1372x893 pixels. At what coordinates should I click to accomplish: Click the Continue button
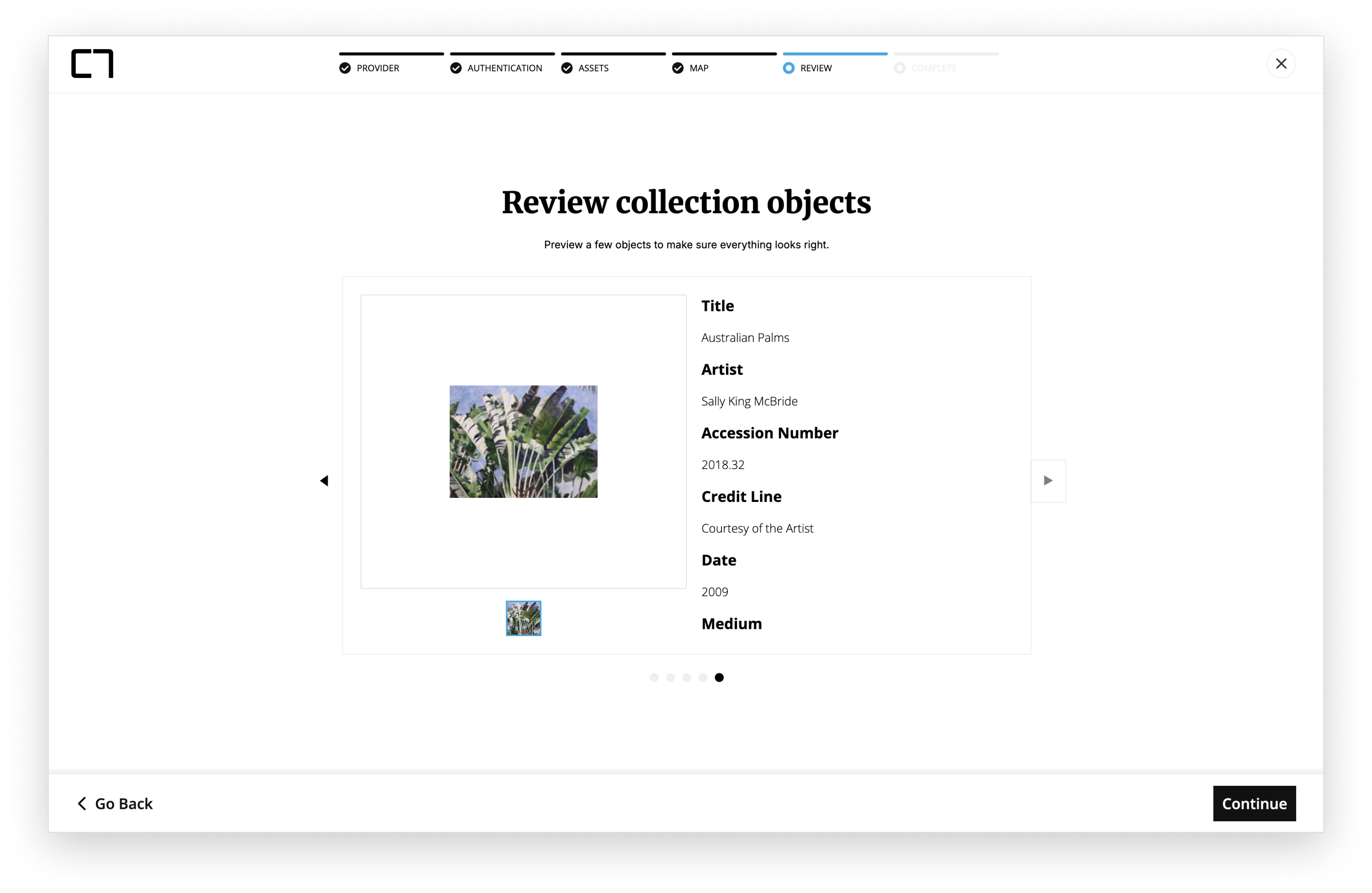click(1255, 804)
